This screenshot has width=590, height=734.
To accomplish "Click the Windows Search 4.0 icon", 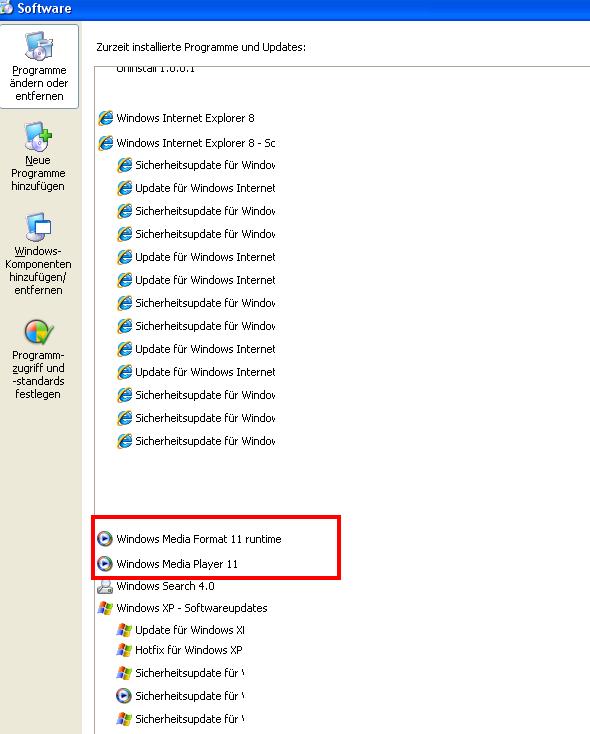I will coord(105,586).
